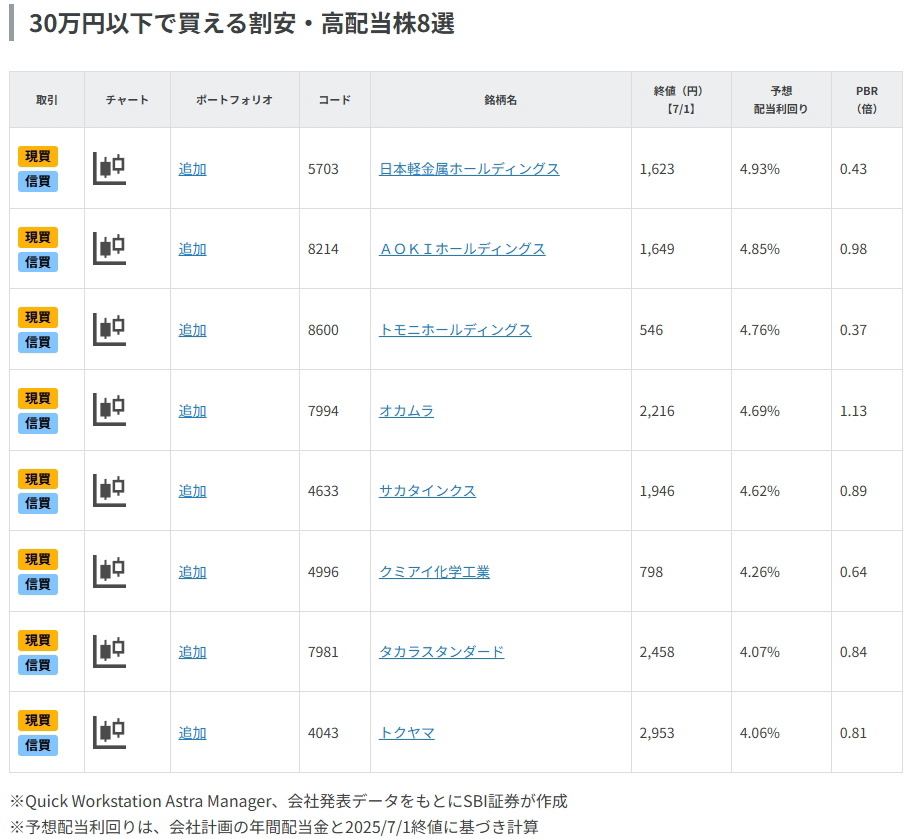Open chart icon for トクヤマ

[110, 732]
